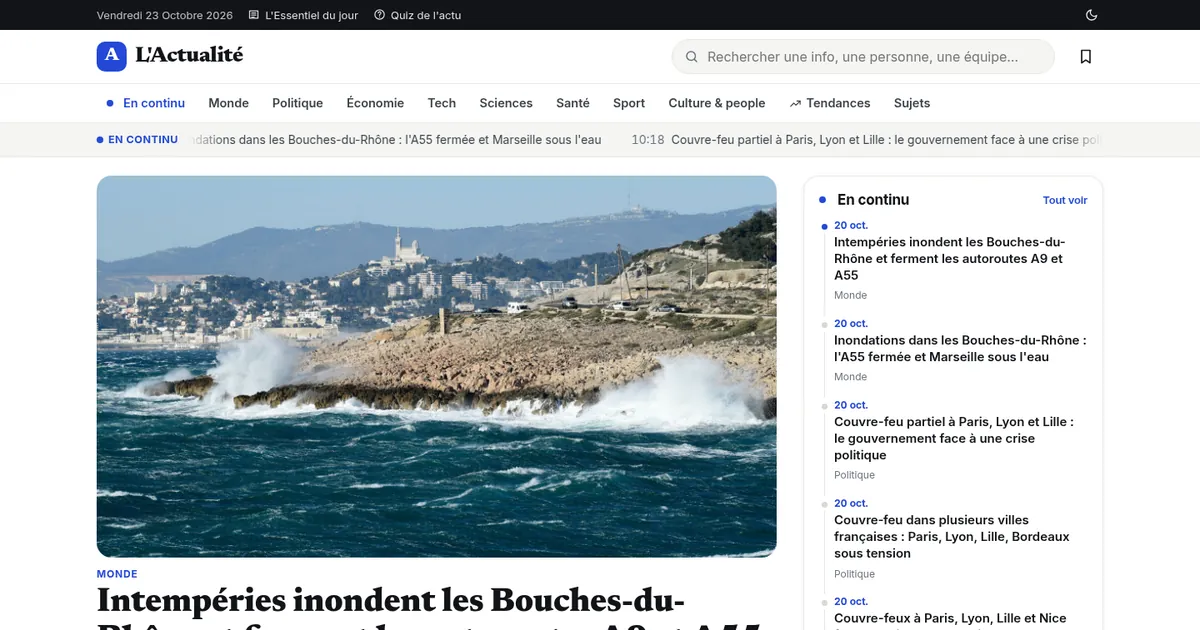Click the L'Actualité site title
1200x630 pixels.
pyautogui.click(x=189, y=55)
